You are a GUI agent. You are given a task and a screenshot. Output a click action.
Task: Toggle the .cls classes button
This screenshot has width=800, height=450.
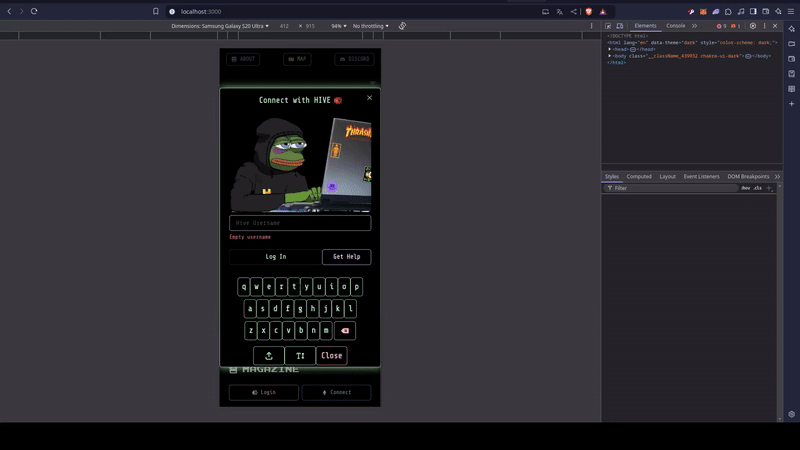(x=758, y=188)
